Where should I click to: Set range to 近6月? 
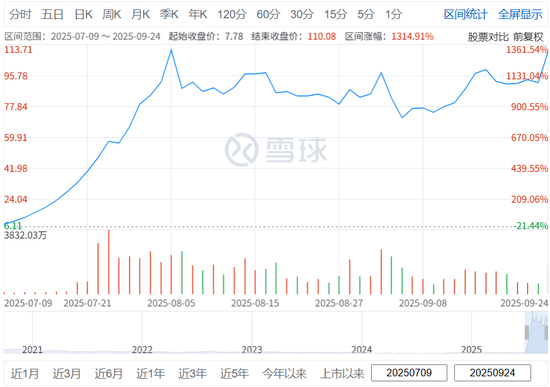click(x=109, y=373)
